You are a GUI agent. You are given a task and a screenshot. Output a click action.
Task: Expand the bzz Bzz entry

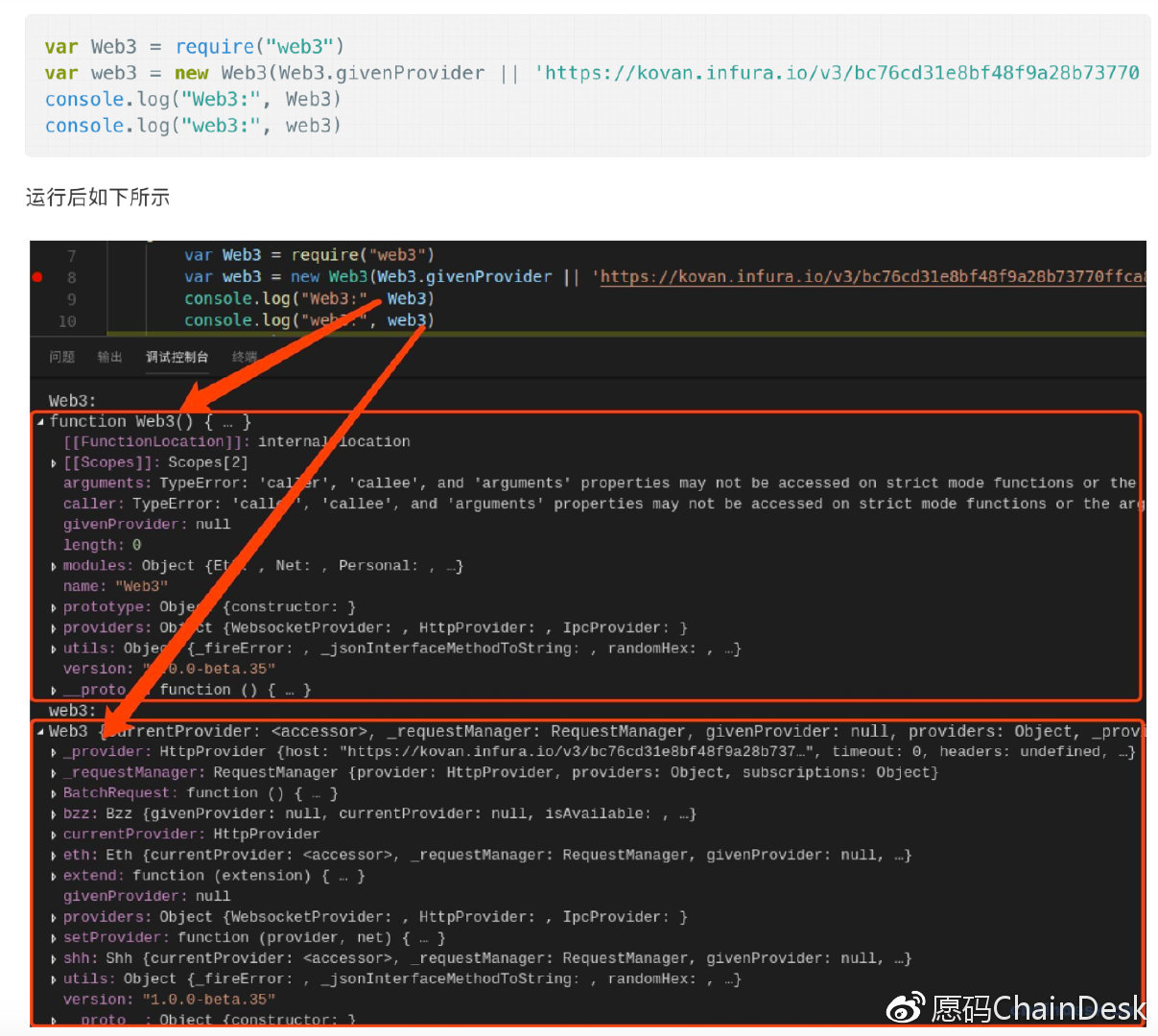pos(54,814)
